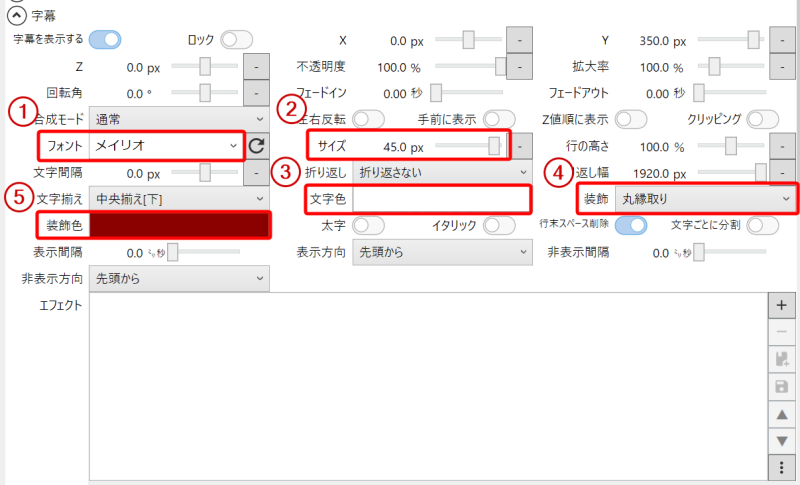Open the 装飾 dropdown showing 丸縁取り
The height and width of the screenshot is (485, 800).
704,198
